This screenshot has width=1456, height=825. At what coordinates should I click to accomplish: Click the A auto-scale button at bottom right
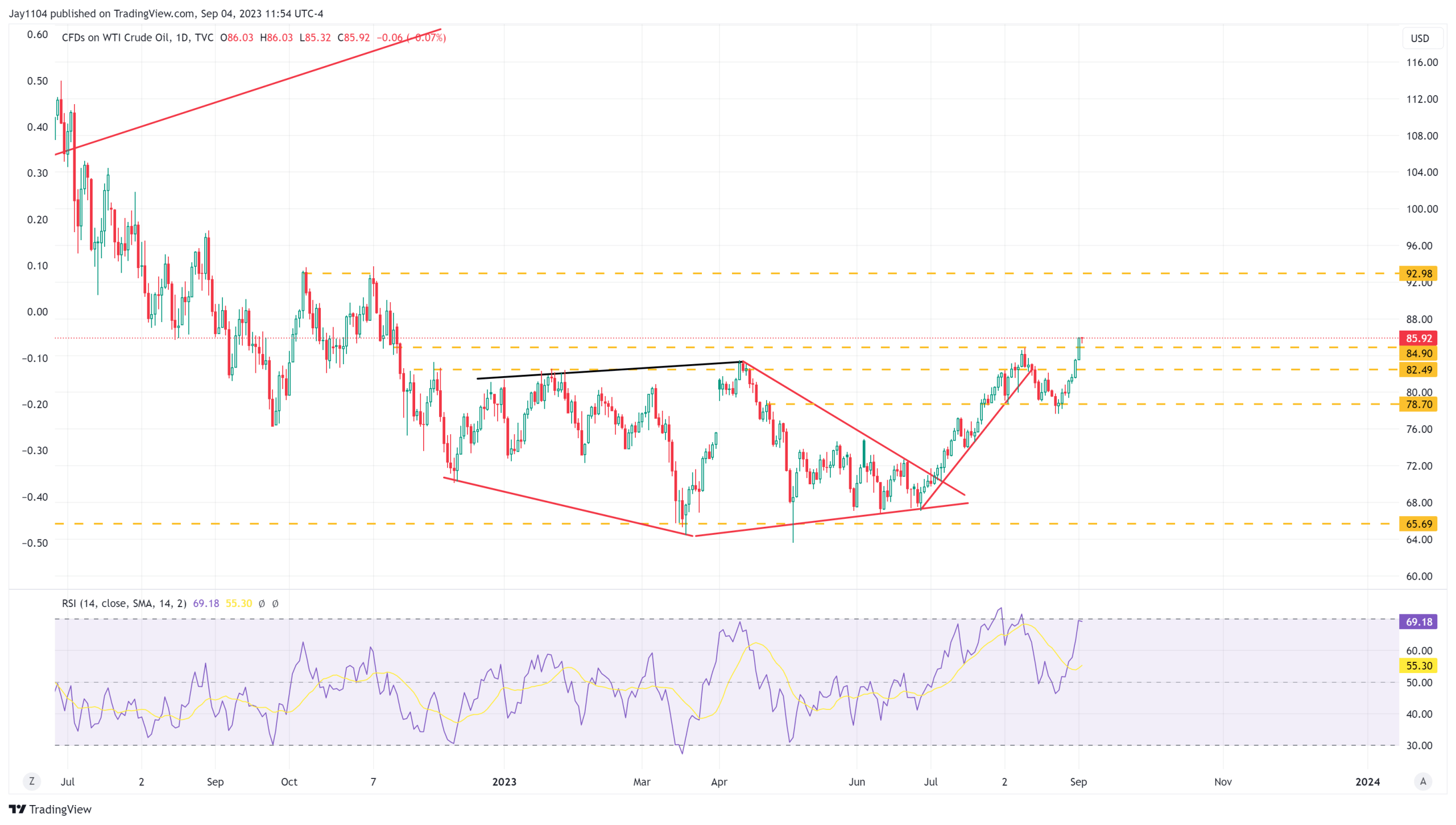tap(1423, 781)
